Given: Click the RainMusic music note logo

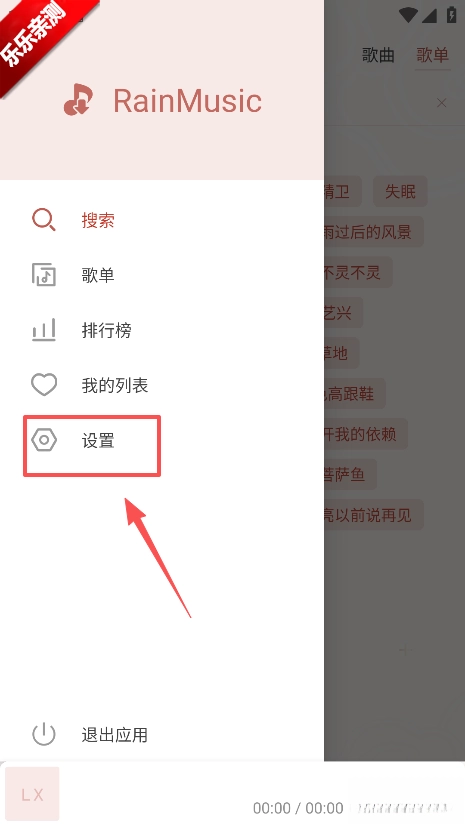Looking at the screenshot, I should tap(78, 100).
